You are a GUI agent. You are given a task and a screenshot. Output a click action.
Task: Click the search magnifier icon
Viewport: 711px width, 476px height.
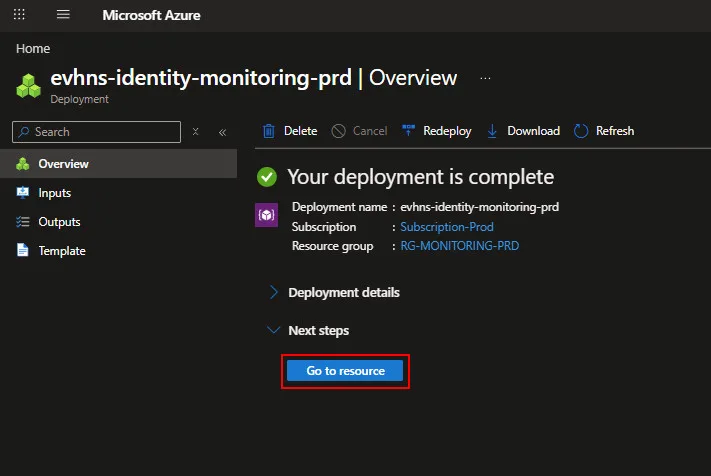click(24, 132)
